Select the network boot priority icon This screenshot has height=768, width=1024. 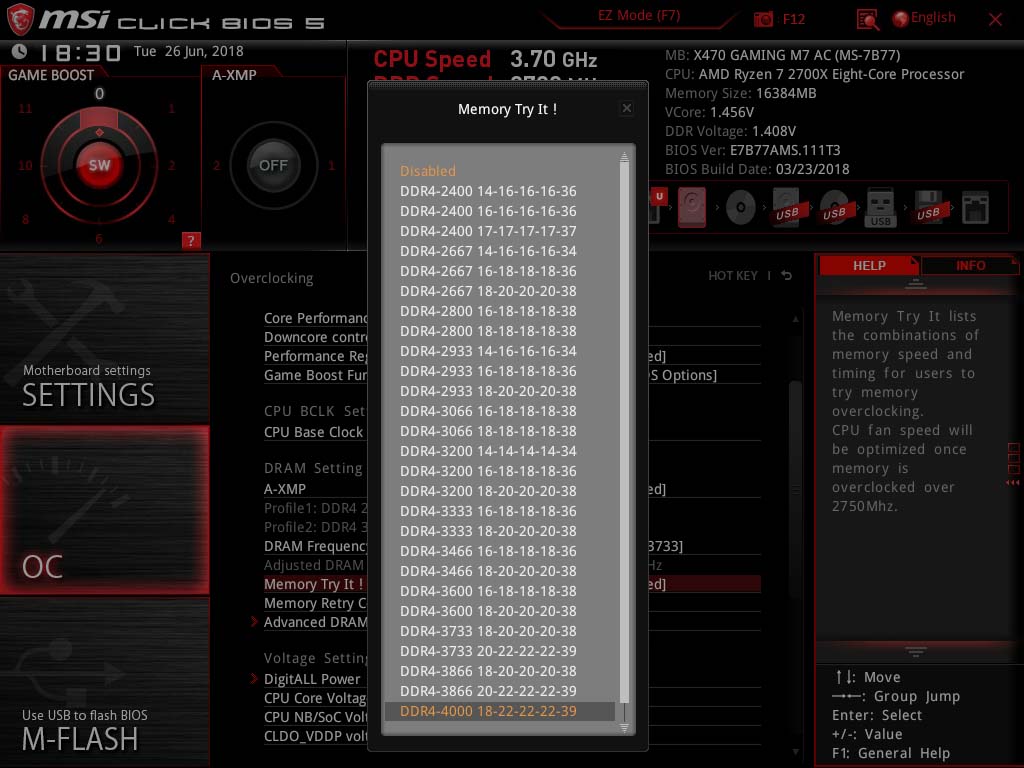click(x=975, y=208)
